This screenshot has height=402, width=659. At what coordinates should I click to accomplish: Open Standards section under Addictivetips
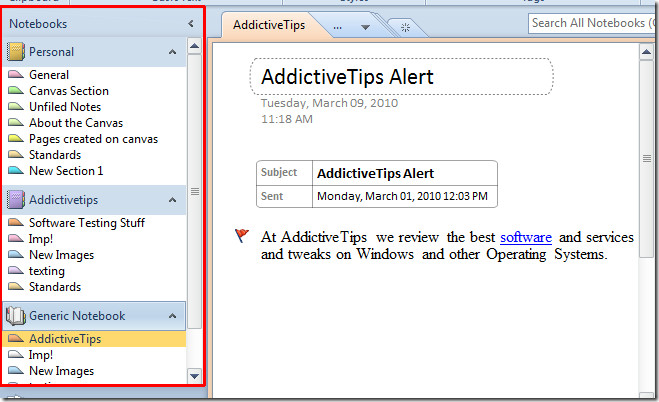click(x=55, y=287)
